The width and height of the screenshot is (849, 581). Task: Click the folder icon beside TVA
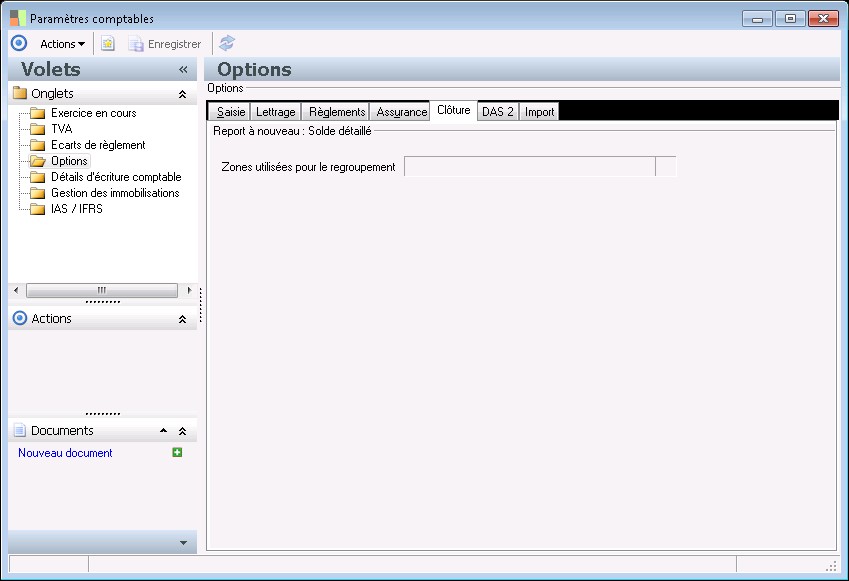pos(37,129)
